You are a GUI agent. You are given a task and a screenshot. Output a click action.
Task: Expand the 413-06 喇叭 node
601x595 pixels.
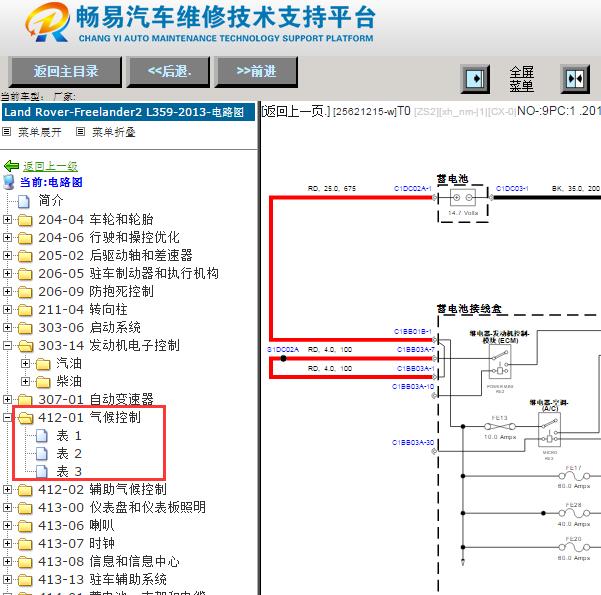(x=7, y=526)
